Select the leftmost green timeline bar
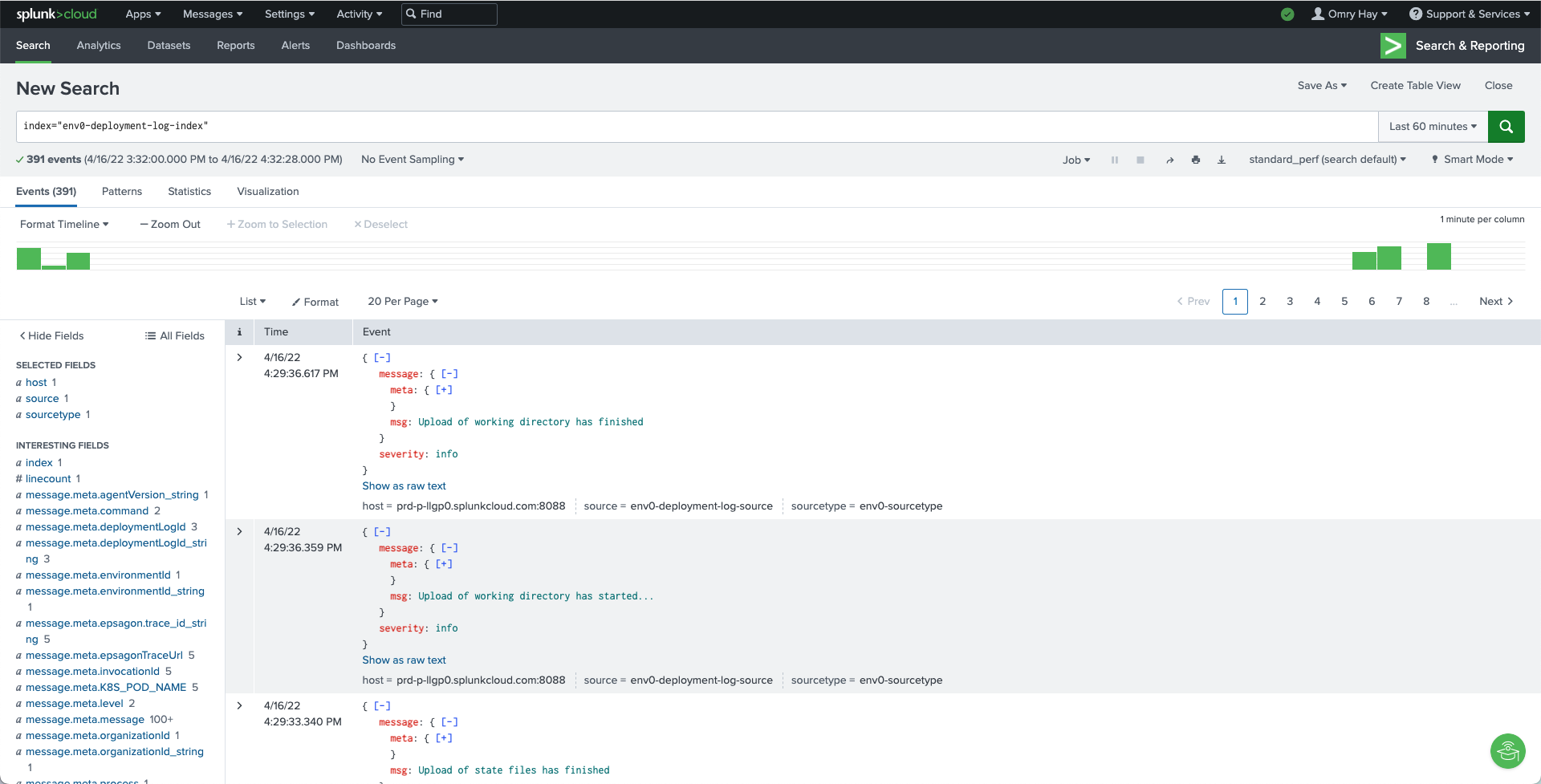This screenshot has height=784, width=1541. point(29,258)
